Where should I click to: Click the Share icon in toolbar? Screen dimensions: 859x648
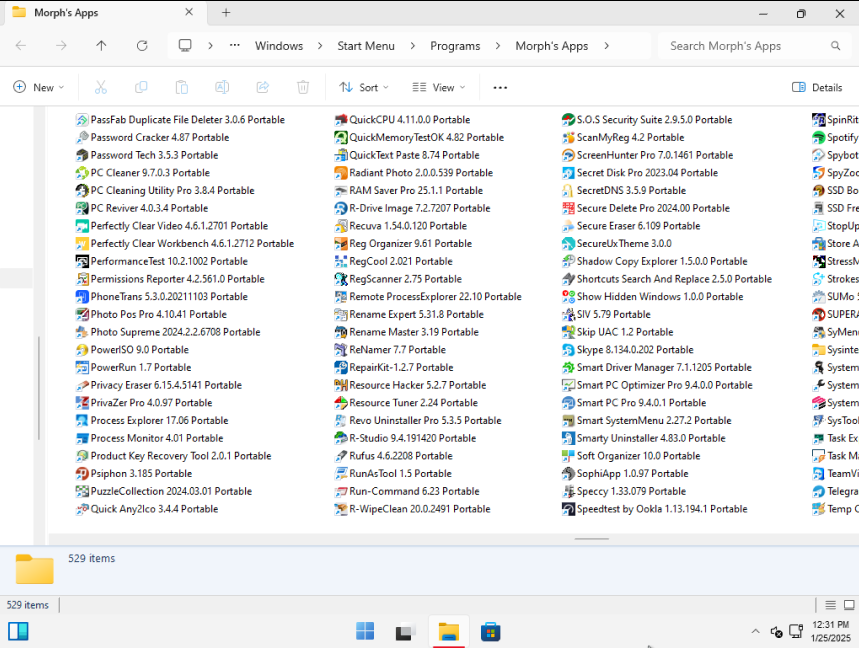[x=262, y=87]
